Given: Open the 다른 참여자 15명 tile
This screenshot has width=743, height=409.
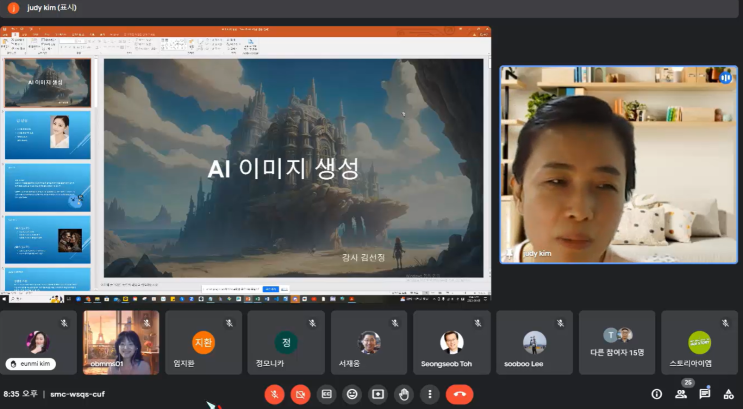Looking at the screenshot, I should click(617, 343).
